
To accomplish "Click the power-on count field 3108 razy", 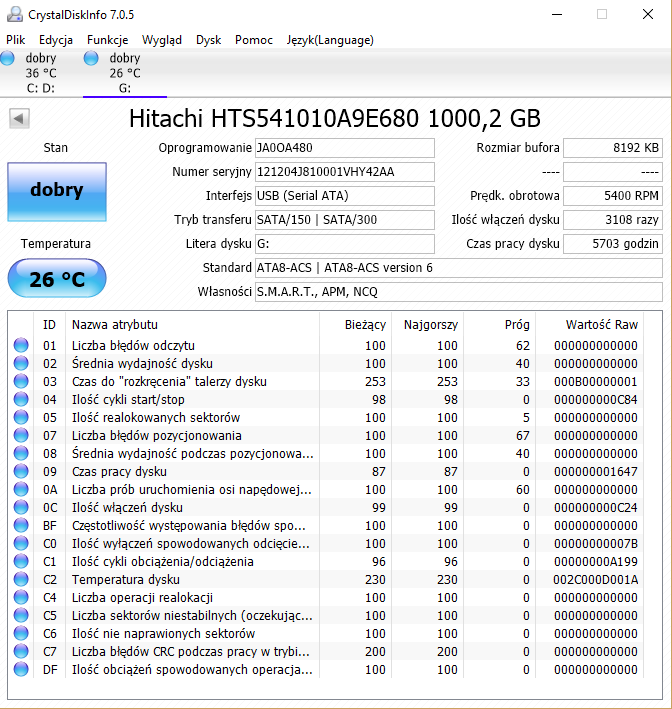I will point(613,220).
